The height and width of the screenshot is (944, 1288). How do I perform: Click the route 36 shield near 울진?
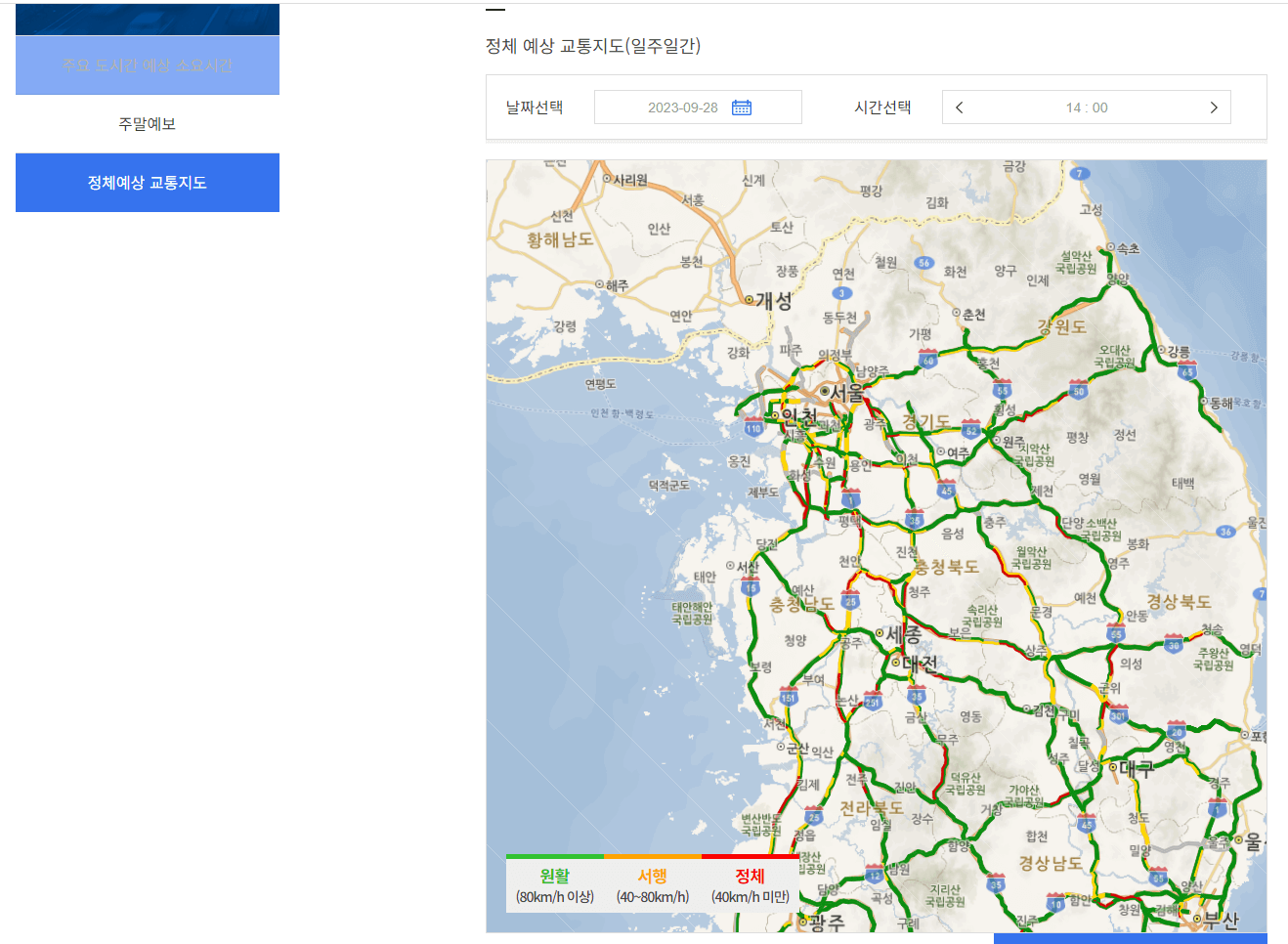click(x=1226, y=532)
